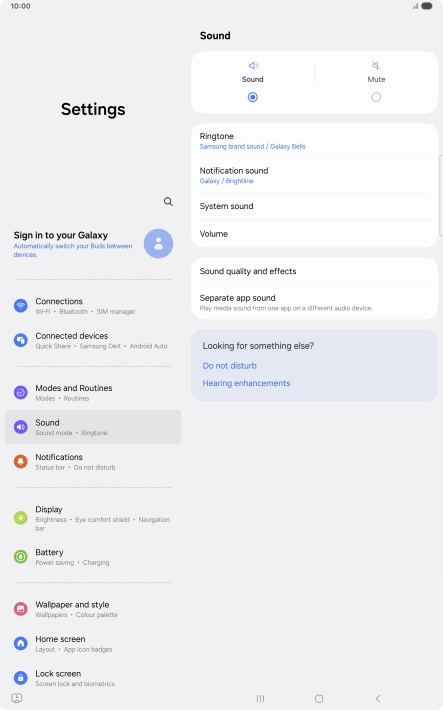Open the Volume settings entry
The height and width of the screenshot is (710, 443).
pos(314,234)
